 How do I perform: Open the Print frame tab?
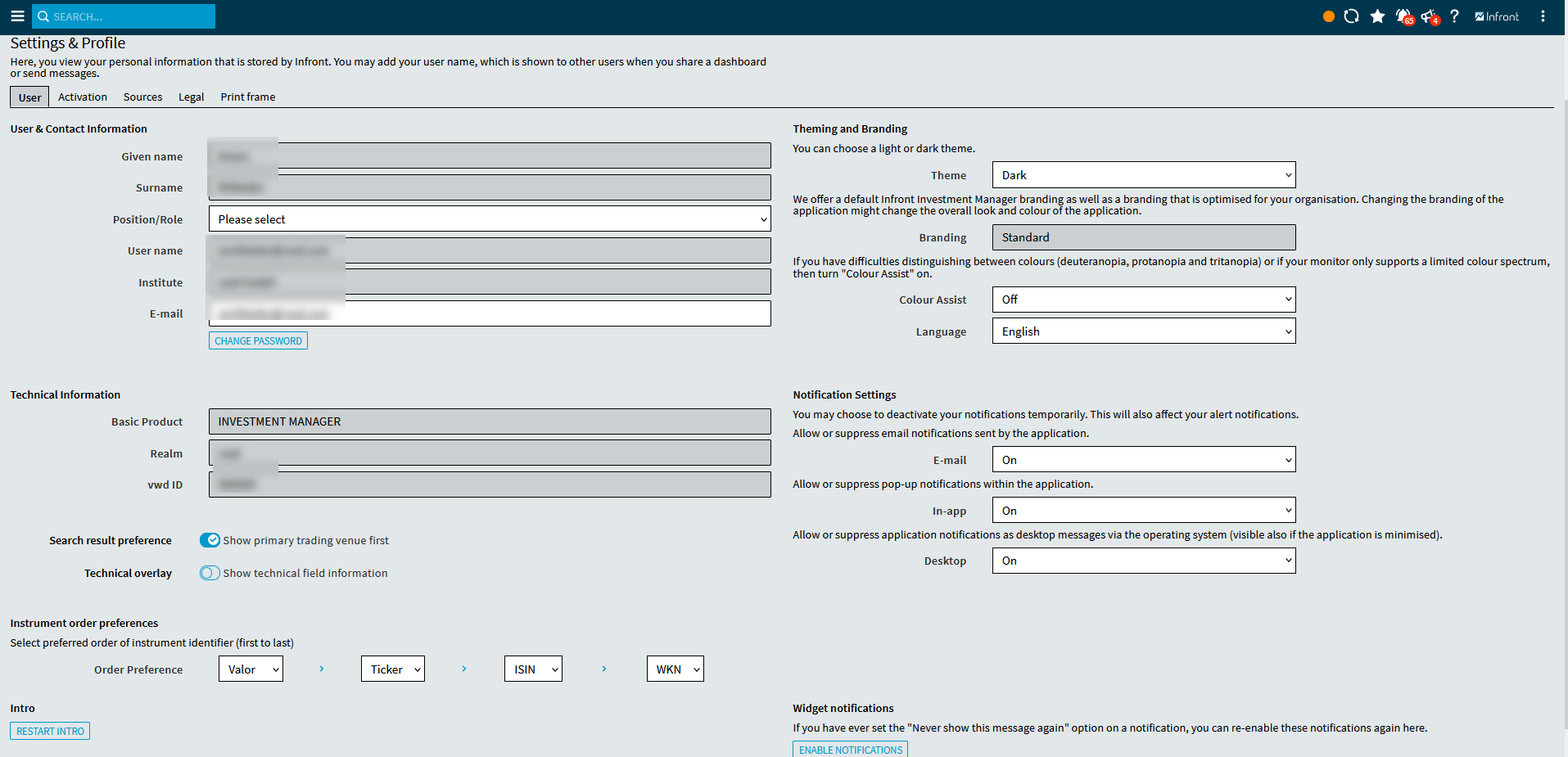click(247, 97)
